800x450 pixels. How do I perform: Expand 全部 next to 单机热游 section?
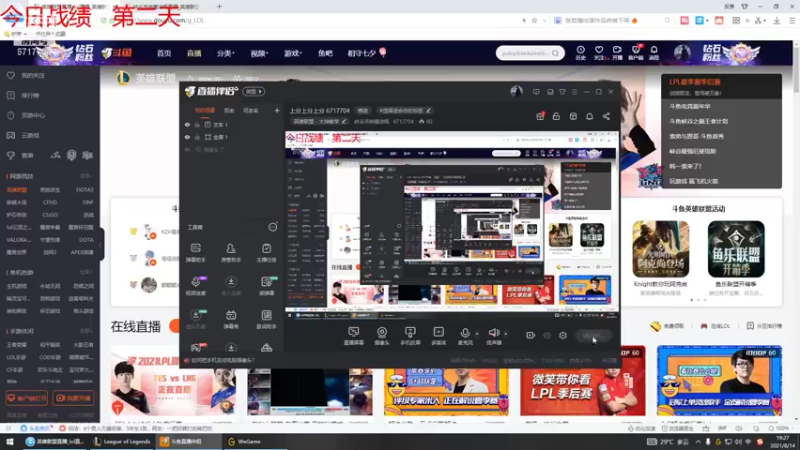86,272
